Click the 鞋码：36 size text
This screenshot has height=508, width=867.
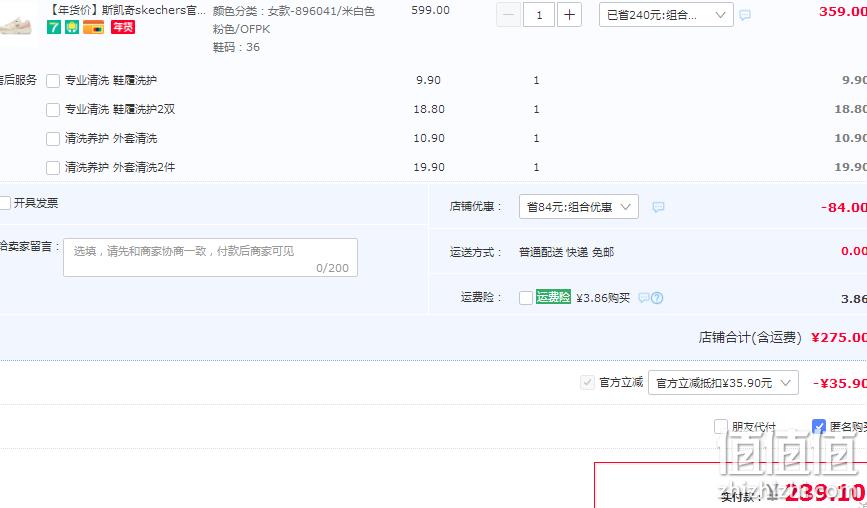click(x=236, y=47)
